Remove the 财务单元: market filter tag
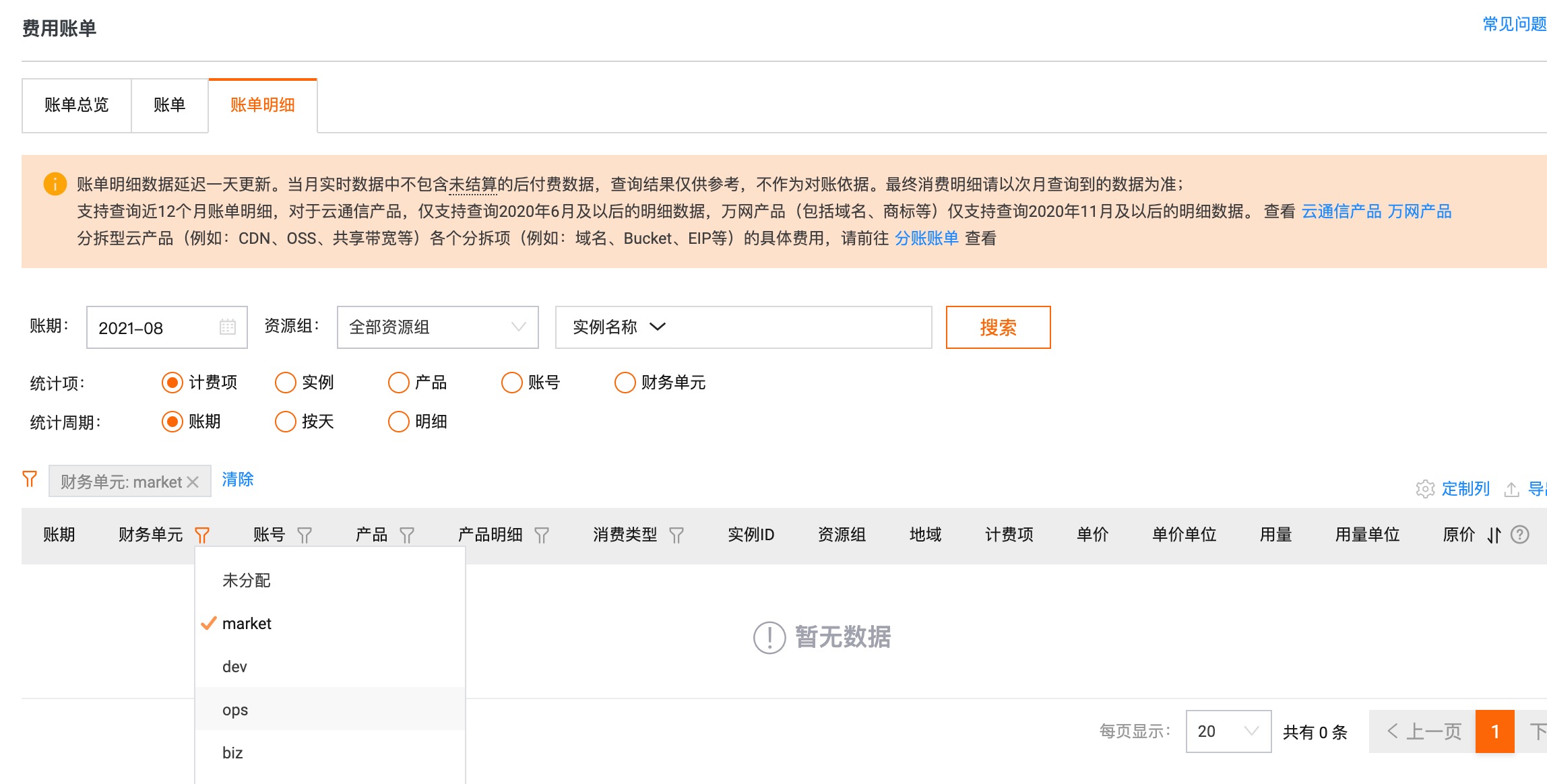The image size is (1547, 784). [193, 482]
